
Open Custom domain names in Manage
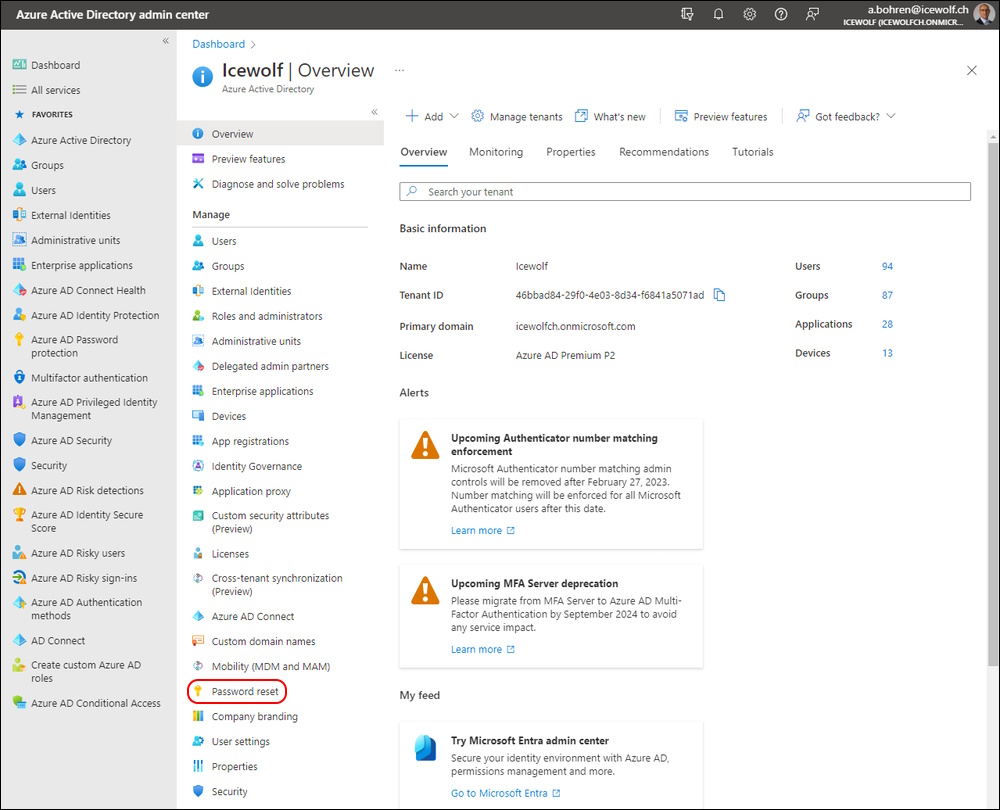coord(263,641)
